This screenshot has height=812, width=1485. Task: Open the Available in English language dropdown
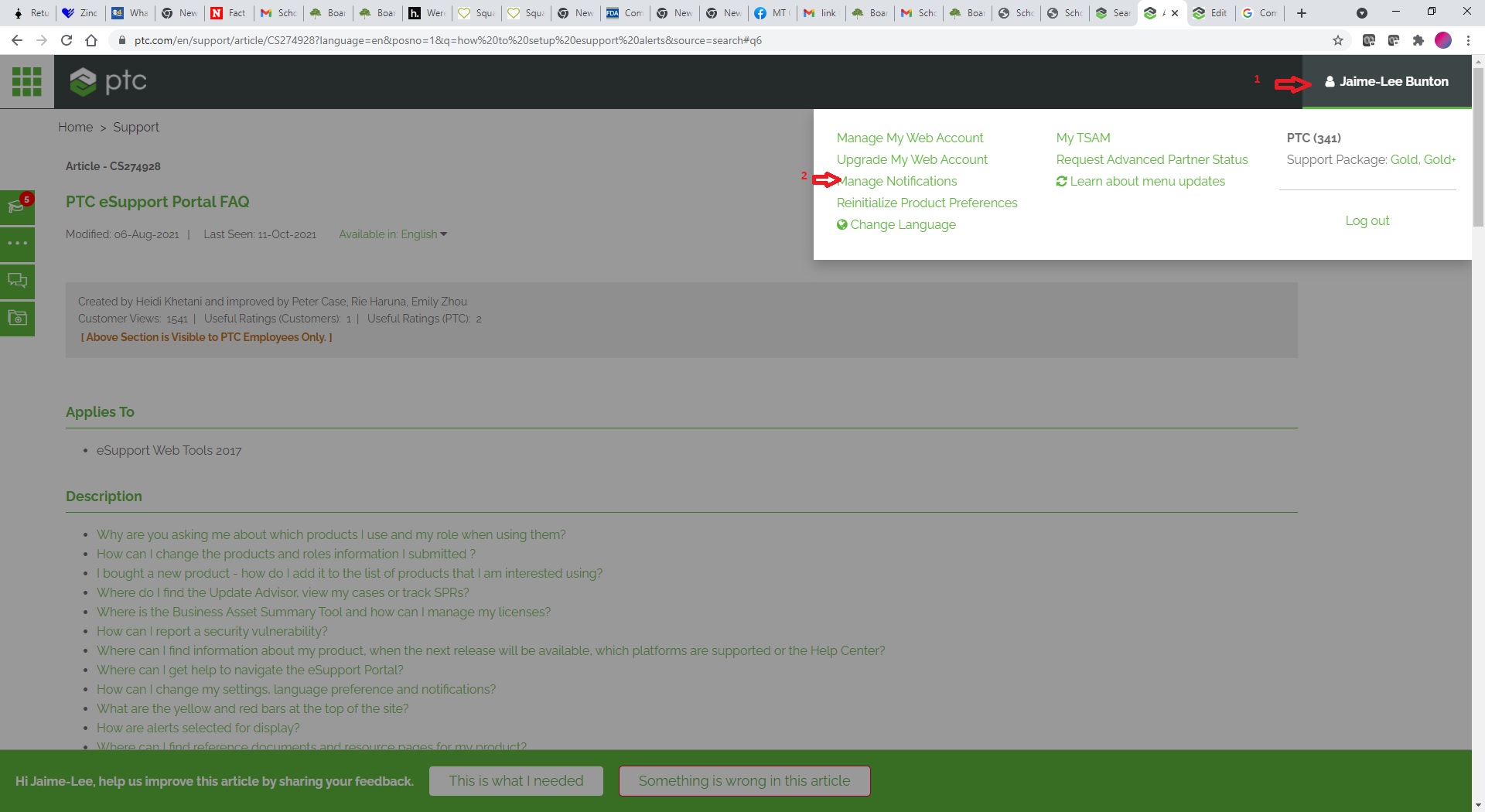[393, 234]
